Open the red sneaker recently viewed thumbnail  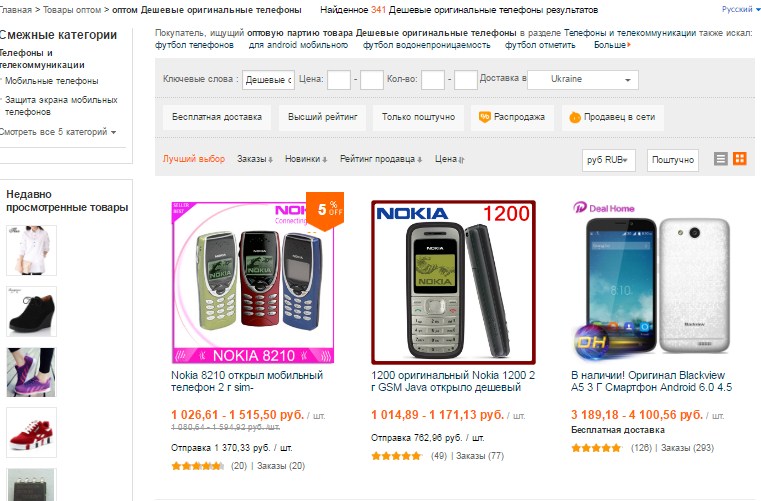[32, 433]
